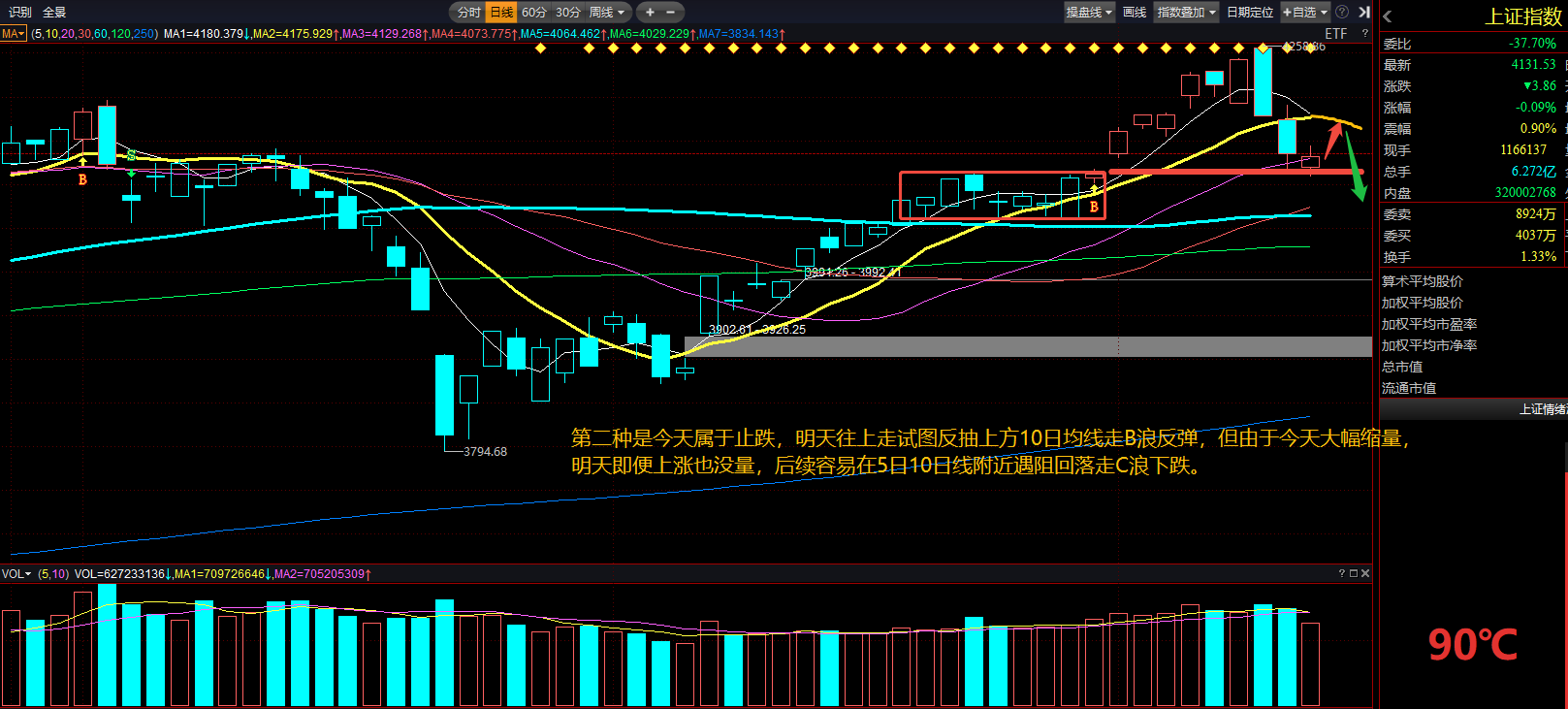
Task: Click the 上证情绪 panel header
Action: (x=1473, y=409)
